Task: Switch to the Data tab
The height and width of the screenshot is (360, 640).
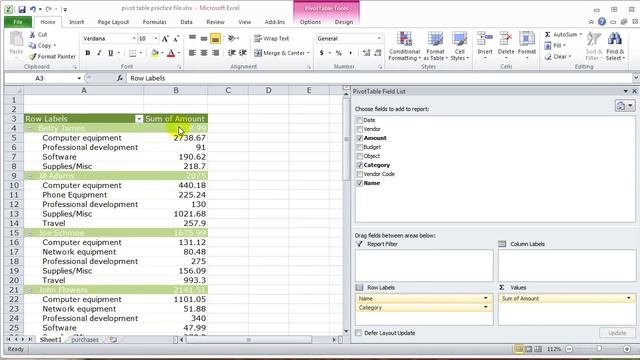Action: point(186,22)
